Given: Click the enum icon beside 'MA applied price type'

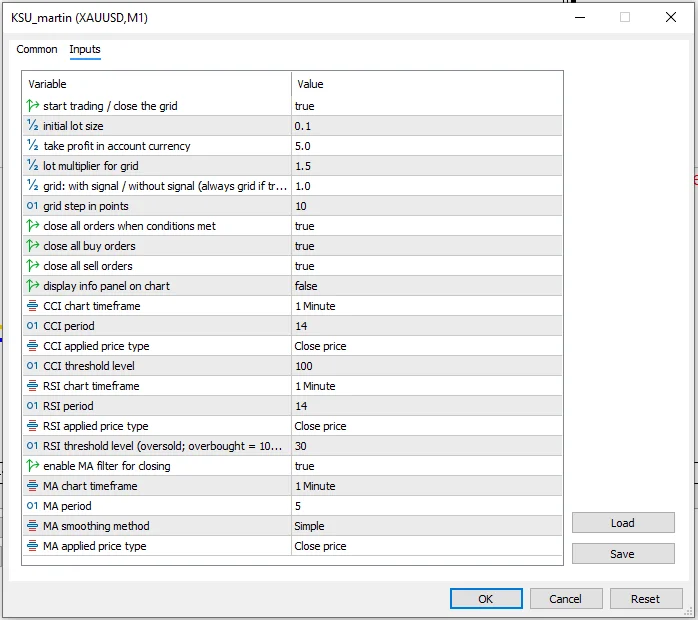Looking at the screenshot, I should 32,546.
